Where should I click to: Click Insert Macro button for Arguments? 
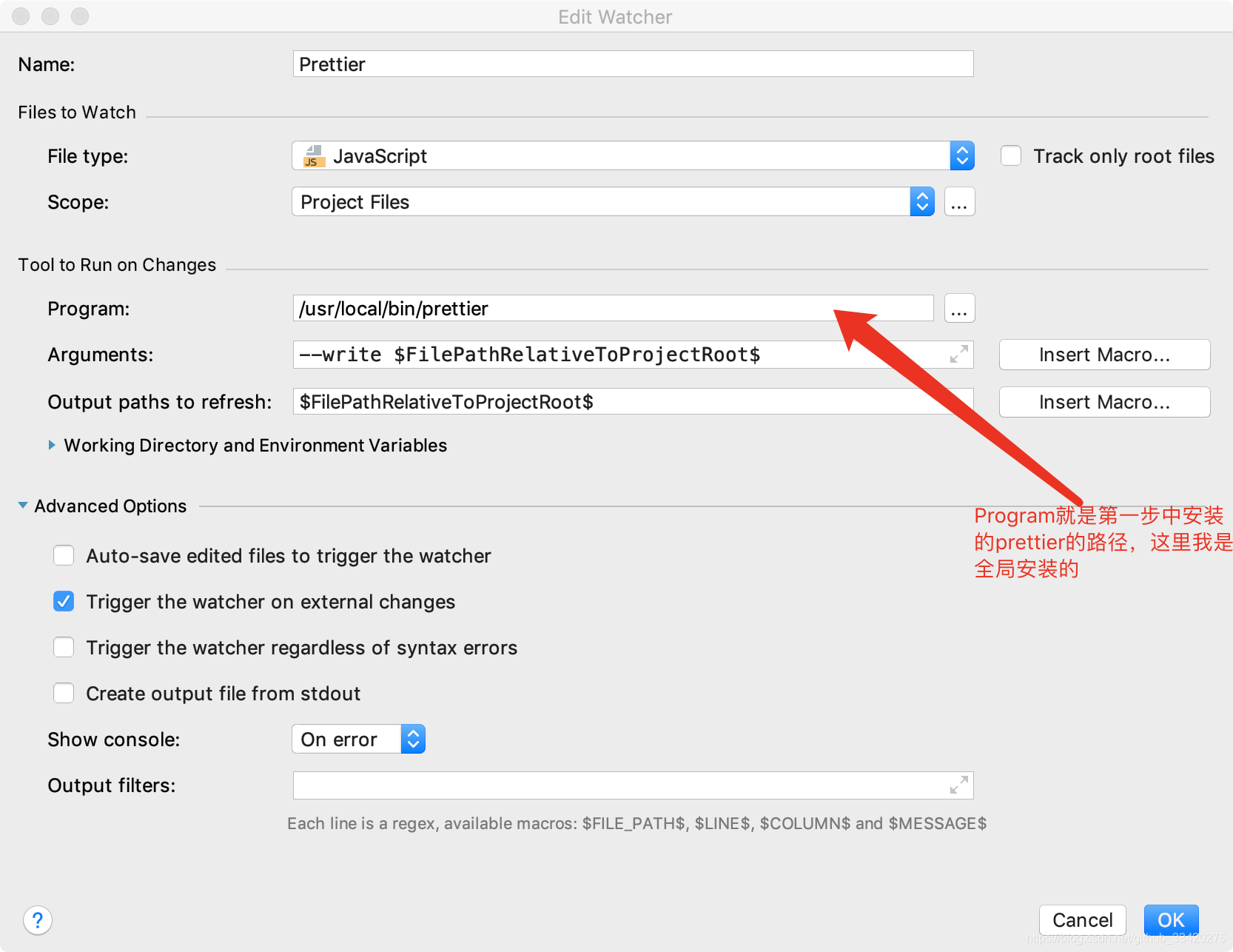1104,355
